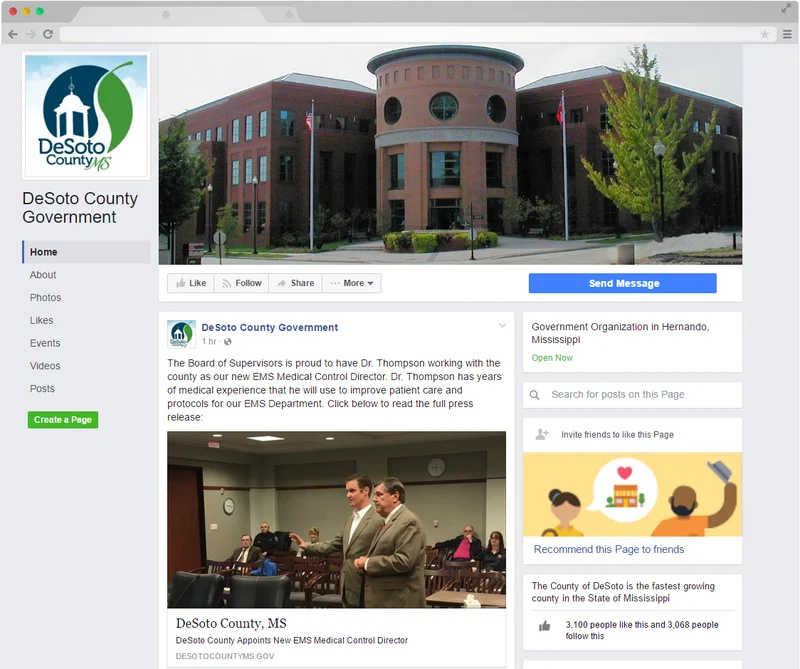Image resolution: width=800 pixels, height=669 pixels.
Task: Open the browser hamburger menu
Action: [787, 34]
